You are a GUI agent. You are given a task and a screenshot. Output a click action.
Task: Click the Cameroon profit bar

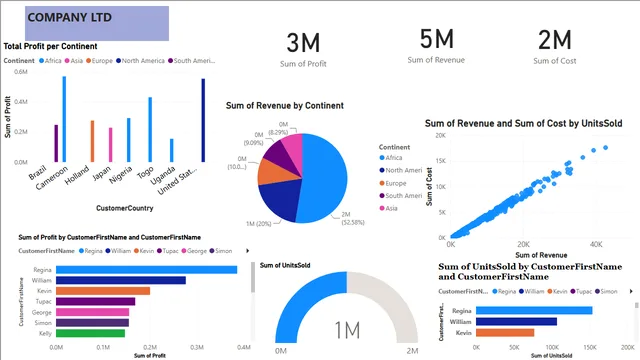[64, 119]
